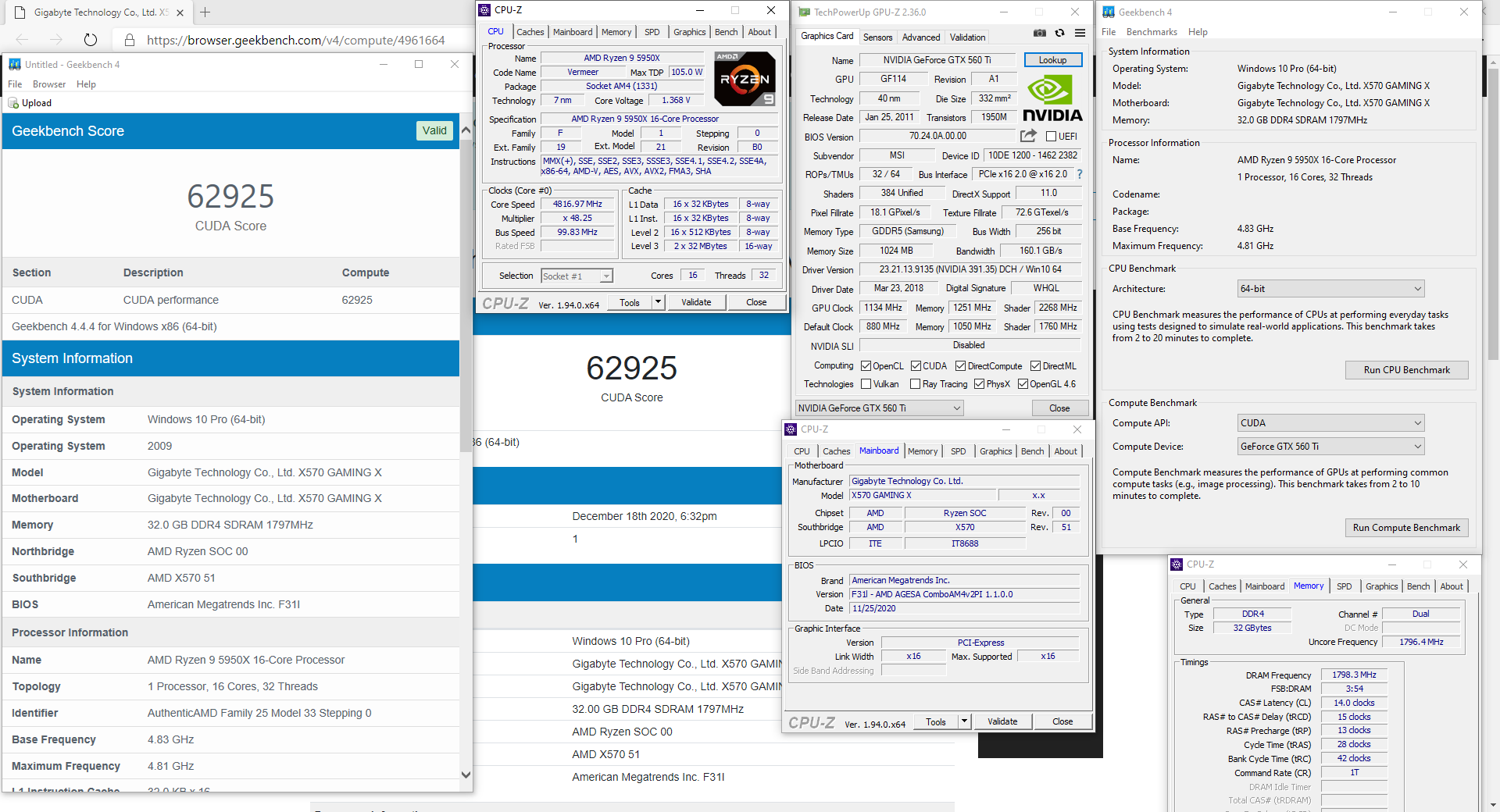Viewport: 1500px width, 812px height.
Task: Click the CPU-Z title bar icon of CPU tab window
Action: [484, 10]
